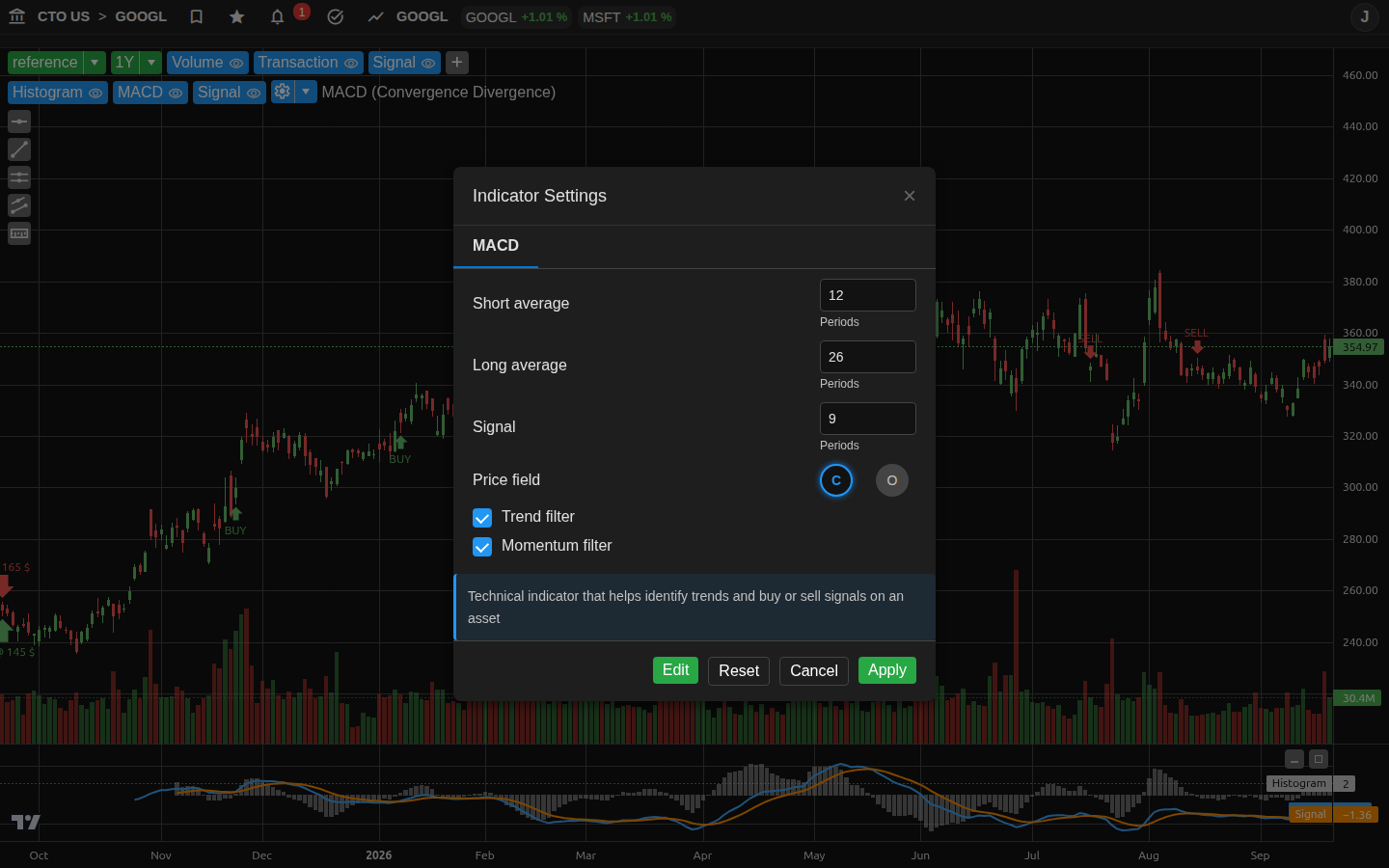Image resolution: width=1389 pixels, height=868 pixels.
Task: Go to CTO US in the breadcrumb
Action: 64,16
